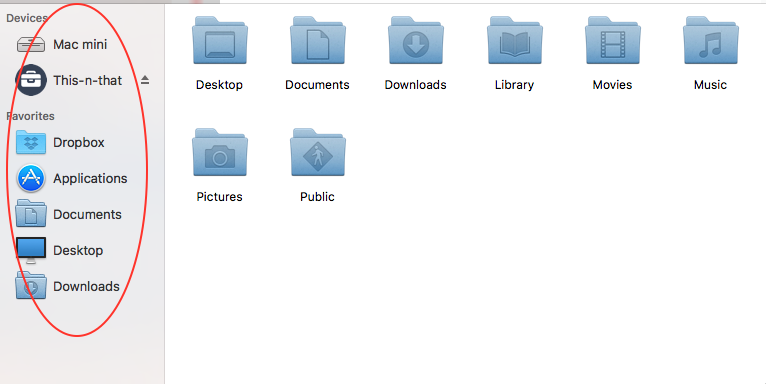Click the Documents name under the main pane folder
This screenshot has width=766, height=384.
(318, 85)
